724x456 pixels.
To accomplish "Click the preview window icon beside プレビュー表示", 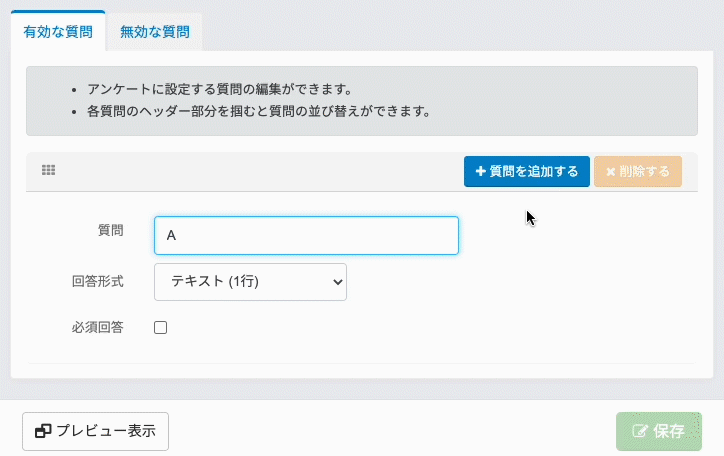I will pos(43,432).
